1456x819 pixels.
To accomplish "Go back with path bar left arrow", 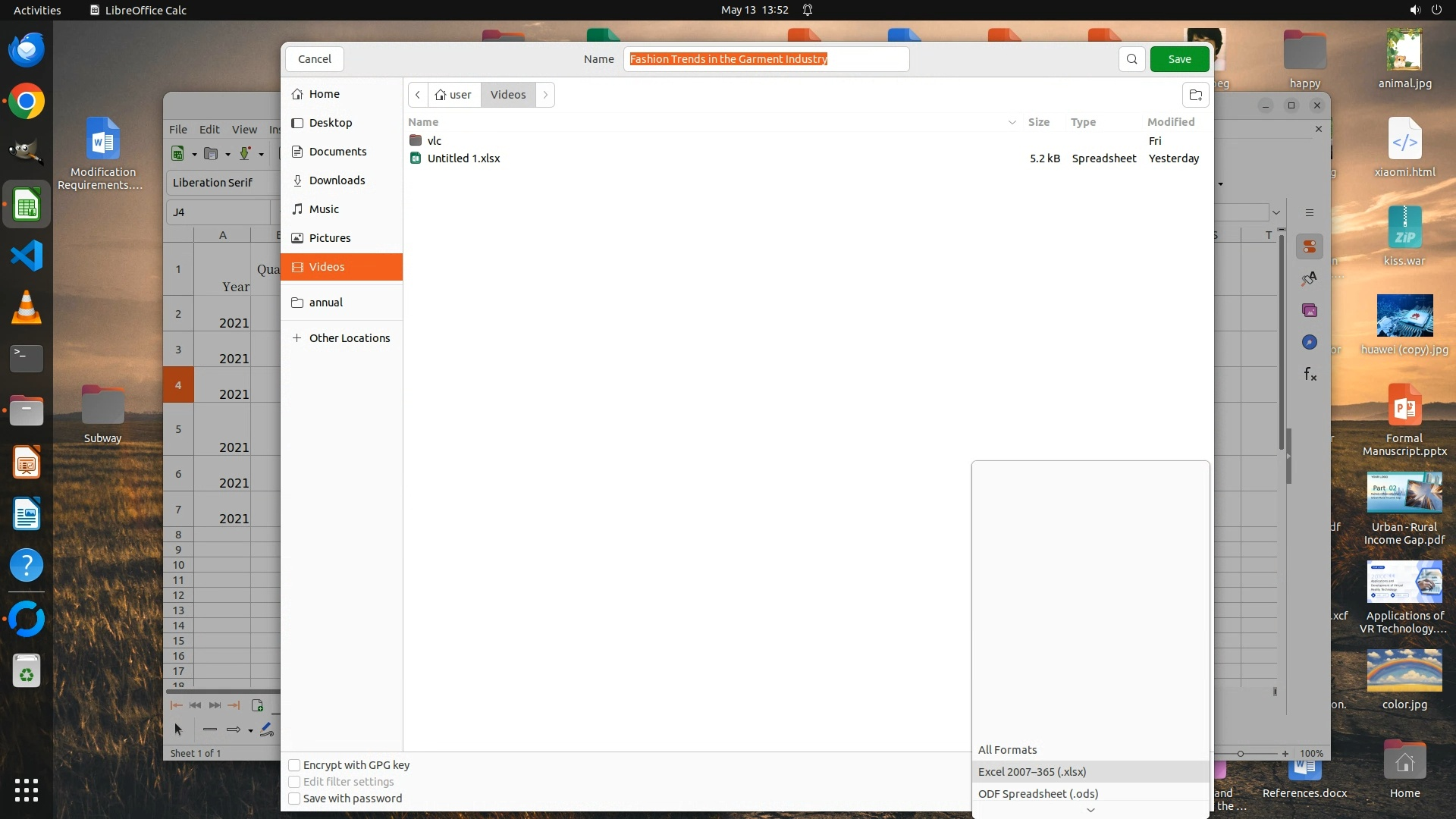I will 418,95.
